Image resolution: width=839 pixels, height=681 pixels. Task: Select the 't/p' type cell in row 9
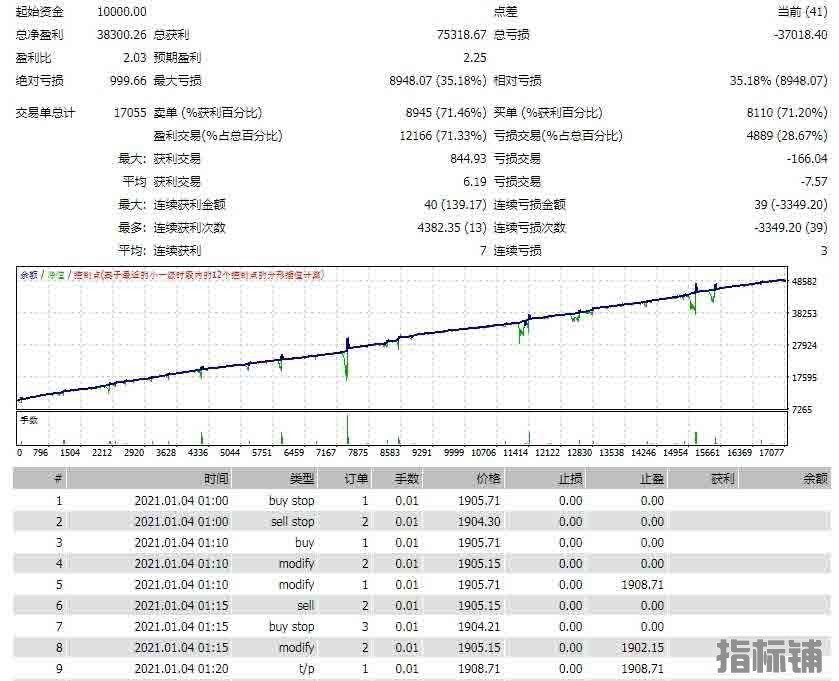click(304, 668)
